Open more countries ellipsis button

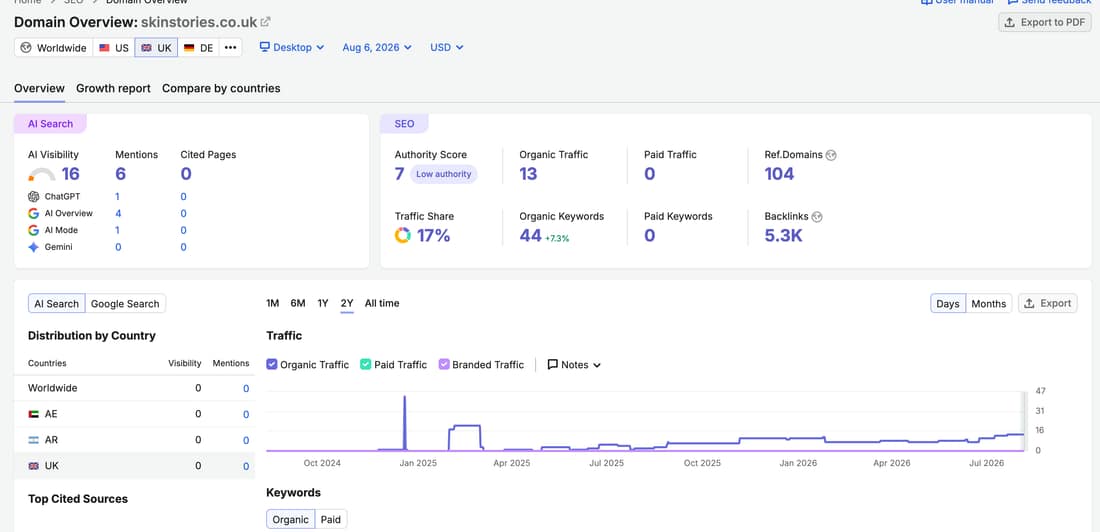tap(231, 48)
